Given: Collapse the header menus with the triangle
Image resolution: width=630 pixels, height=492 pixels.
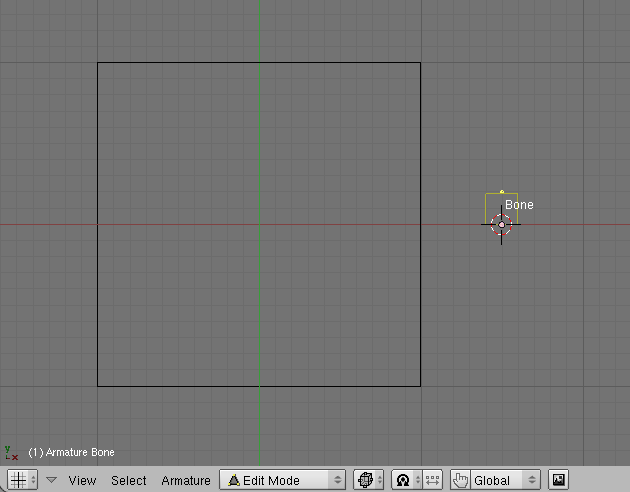Looking at the screenshot, I should coord(51,480).
